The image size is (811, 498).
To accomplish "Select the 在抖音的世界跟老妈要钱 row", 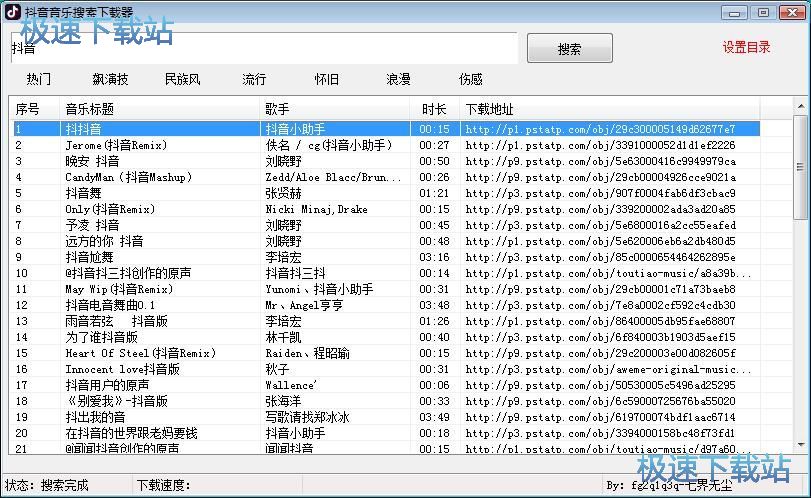I will coord(387,433).
